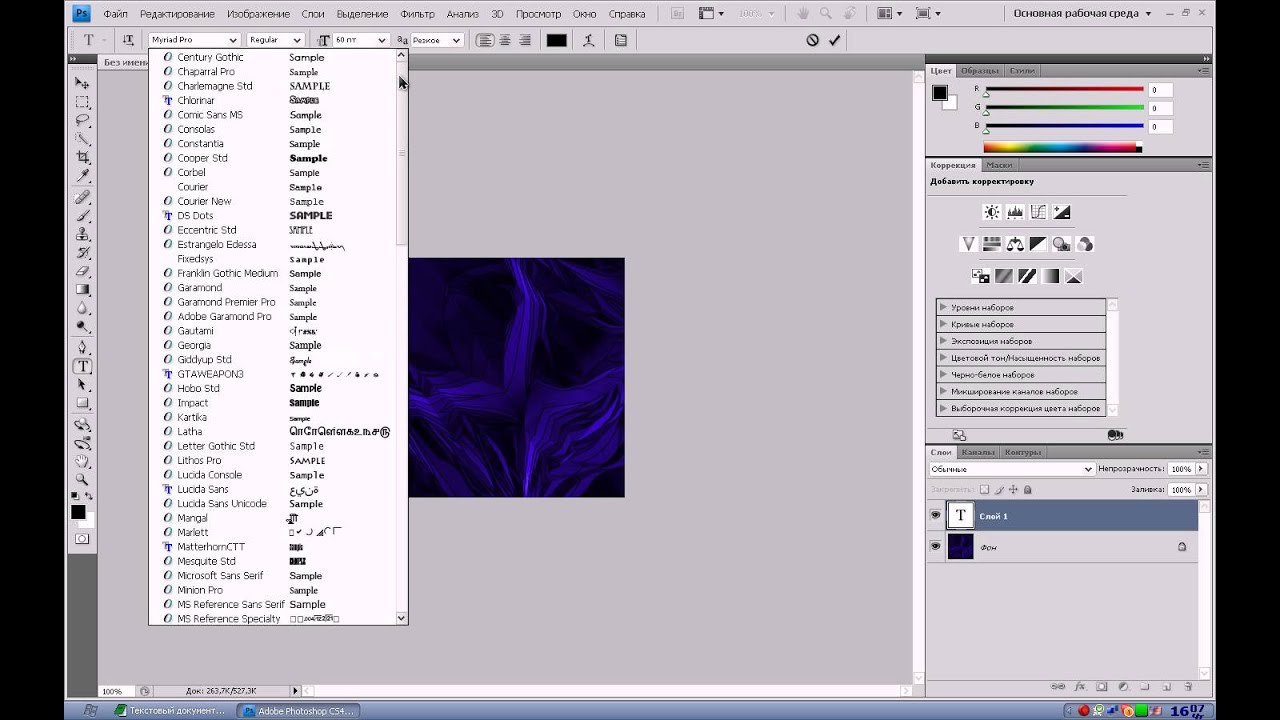Click the layer style fx icon
Viewport: 1280px width, 720px height.
coord(1079,687)
